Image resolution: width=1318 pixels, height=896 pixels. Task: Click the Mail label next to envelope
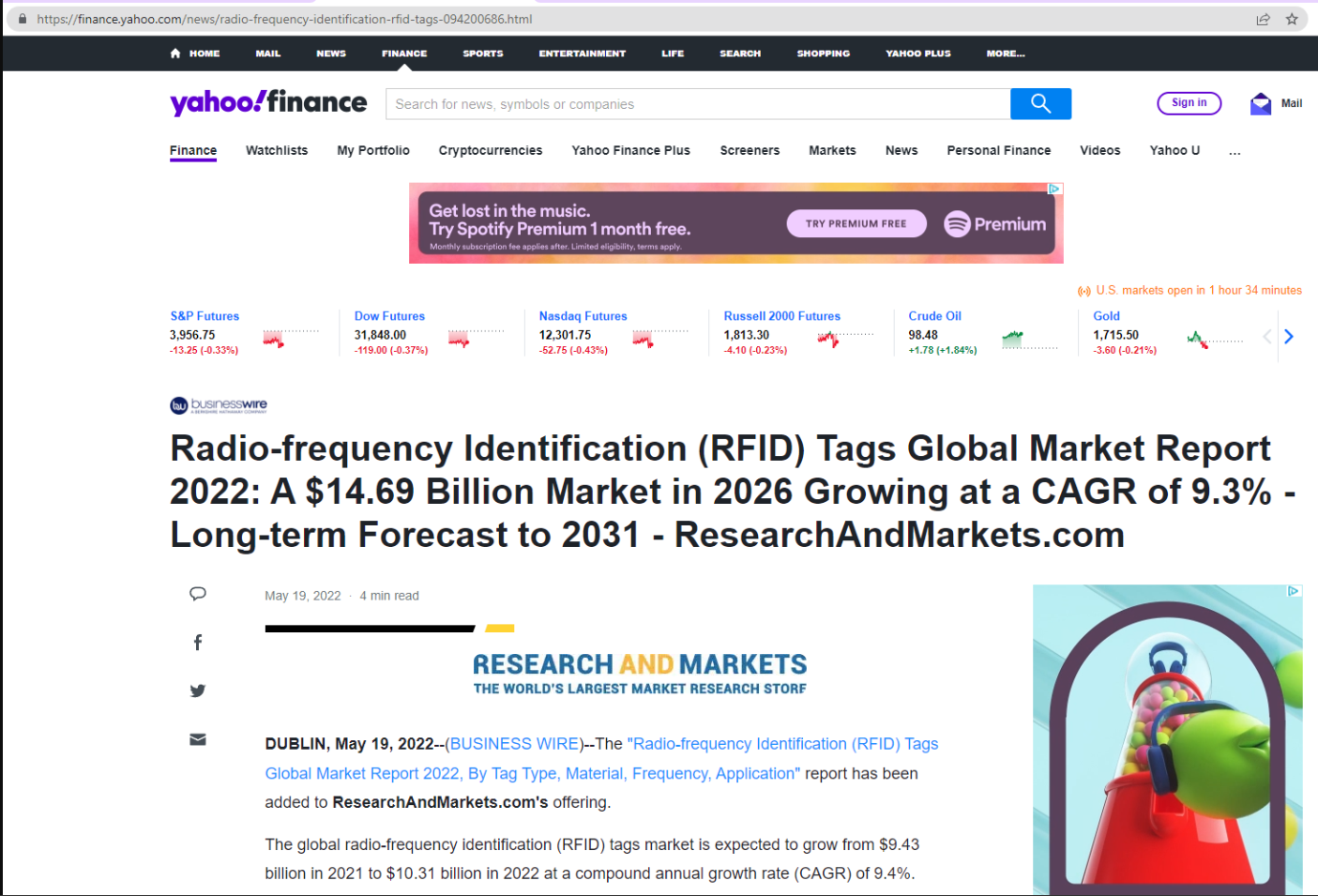coord(1292,103)
